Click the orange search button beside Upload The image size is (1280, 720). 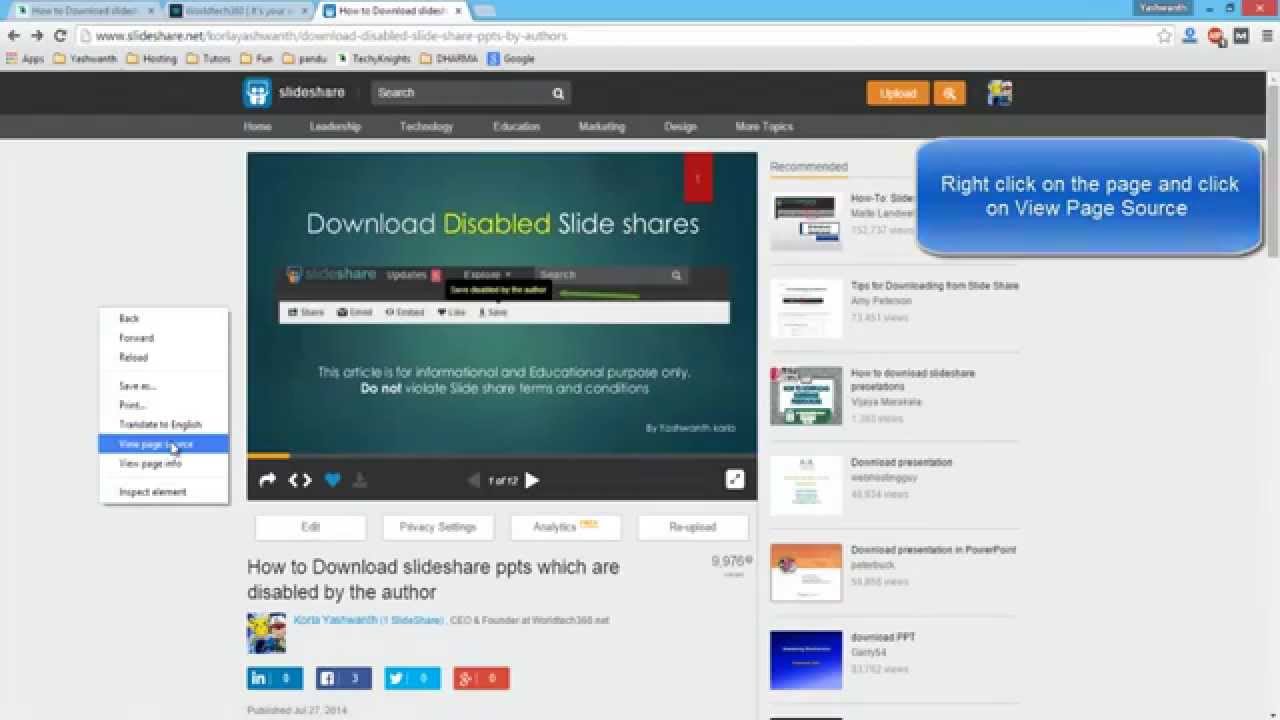pyautogui.click(x=949, y=93)
